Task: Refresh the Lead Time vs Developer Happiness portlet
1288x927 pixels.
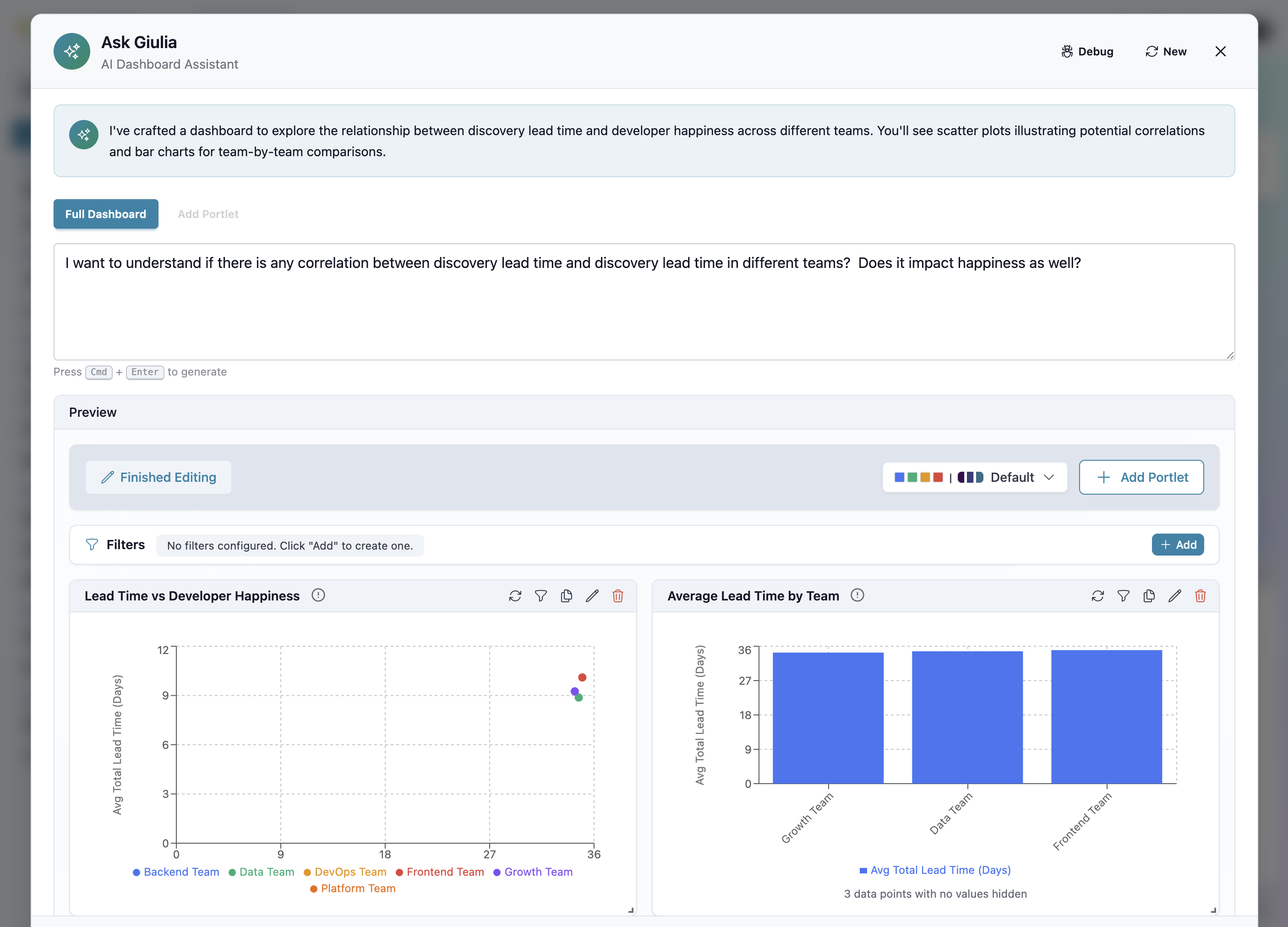Action: [515, 596]
